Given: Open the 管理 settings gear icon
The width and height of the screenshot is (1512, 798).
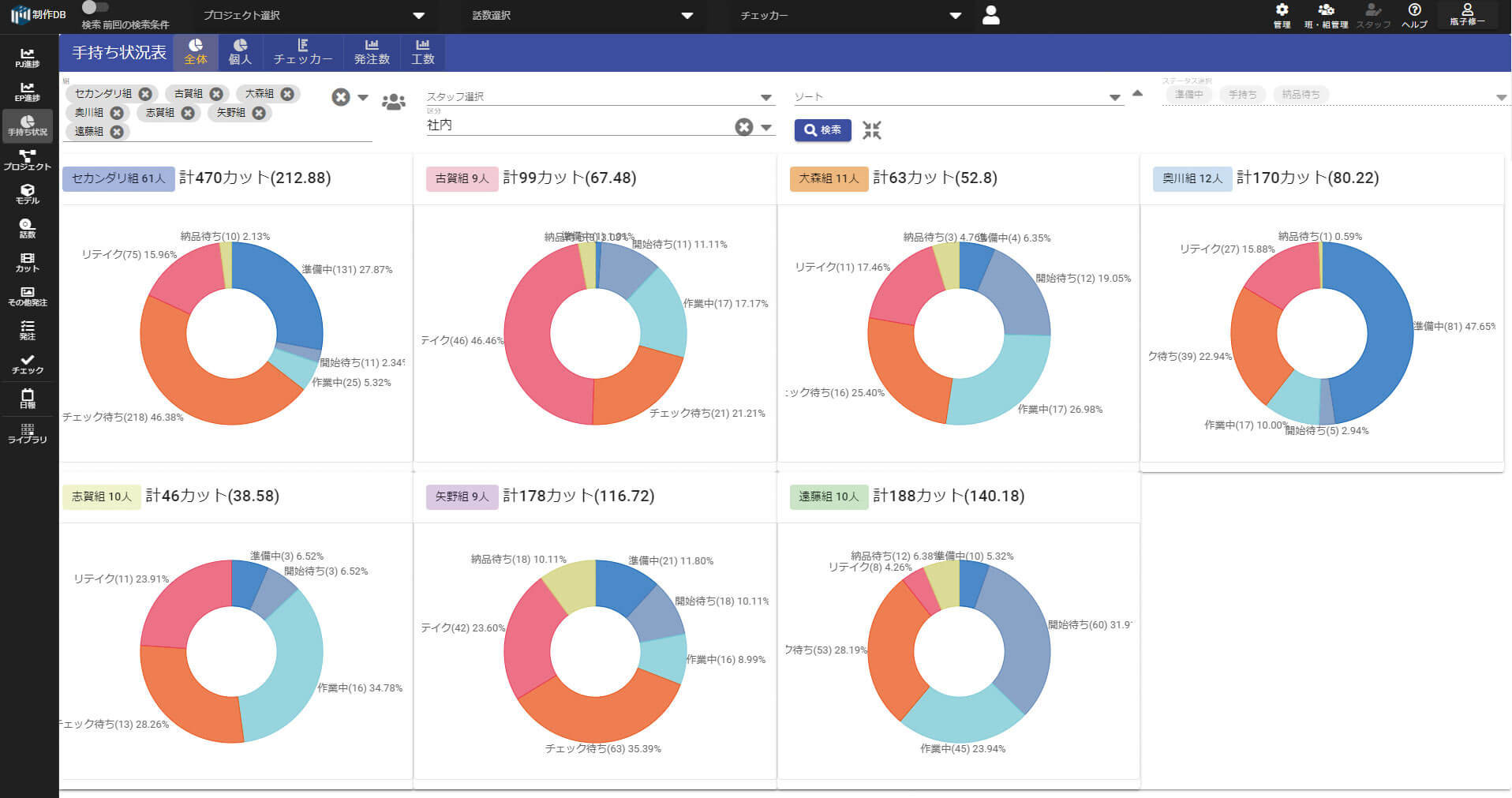Looking at the screenshot, I should click(1282, 15).
